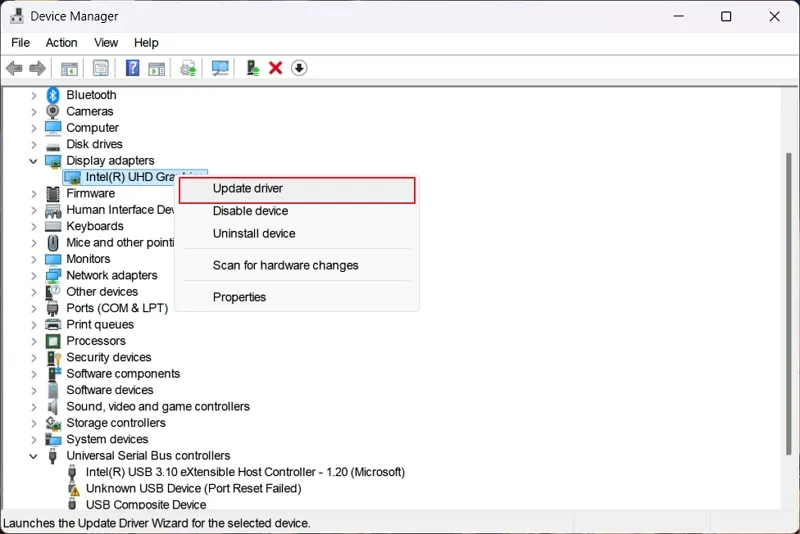
Task: Select Mice and other pointing devices
Action: click(x=120, y=243)
